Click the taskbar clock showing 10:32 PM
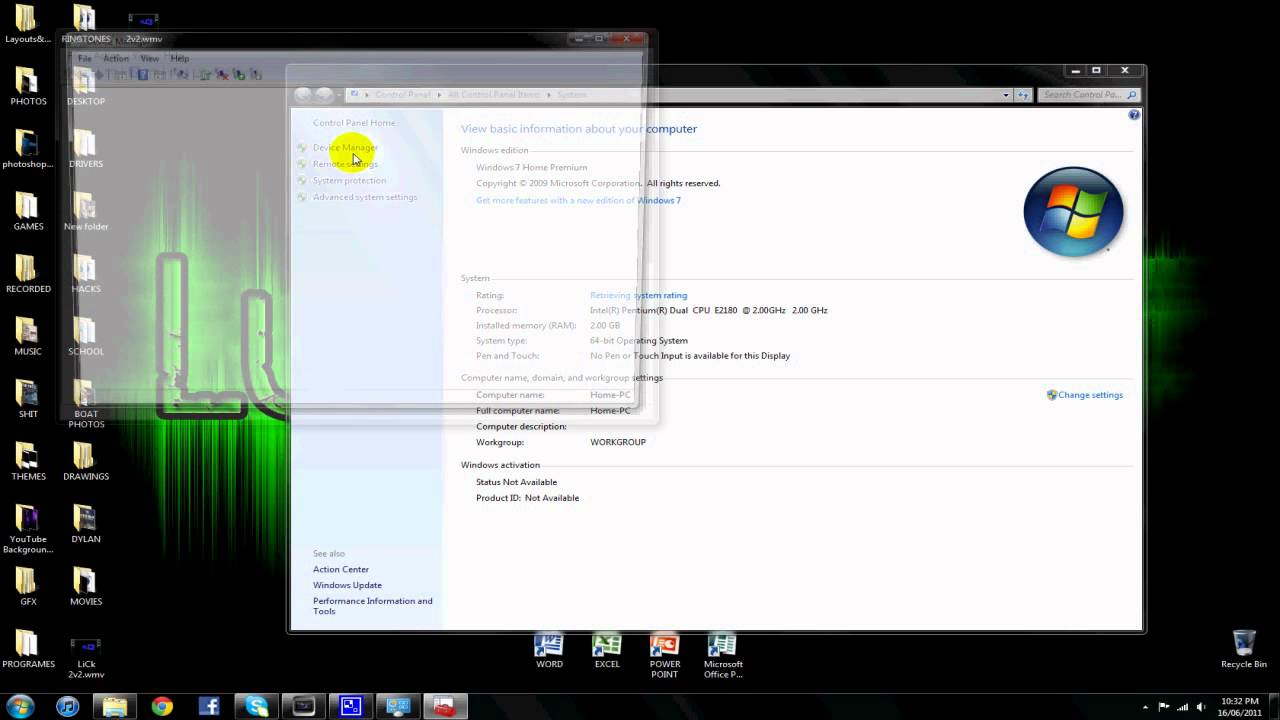 pos(1238,707)
